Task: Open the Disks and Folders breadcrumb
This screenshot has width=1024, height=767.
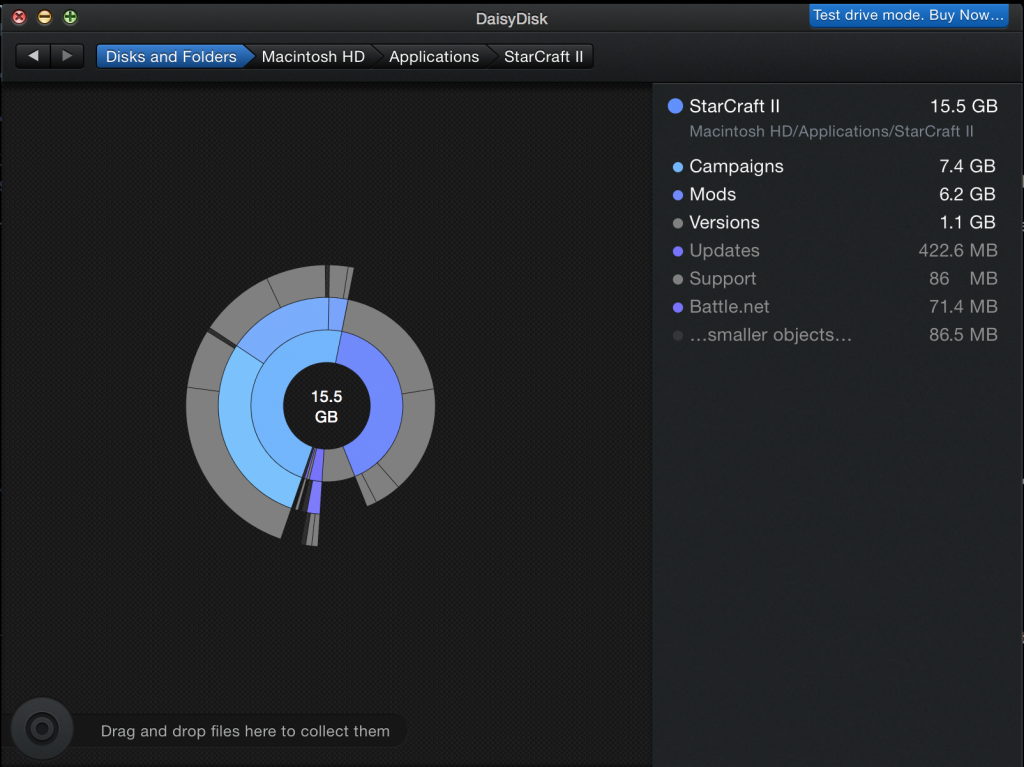Action: 171,56
